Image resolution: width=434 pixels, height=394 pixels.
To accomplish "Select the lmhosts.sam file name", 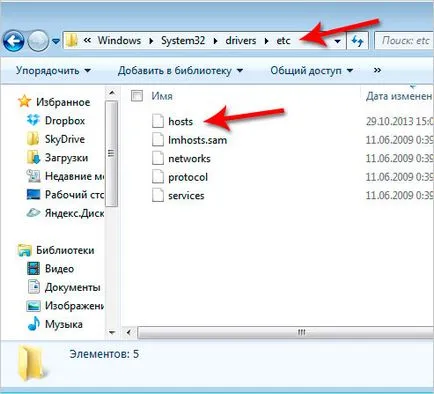I will [198, 140].
